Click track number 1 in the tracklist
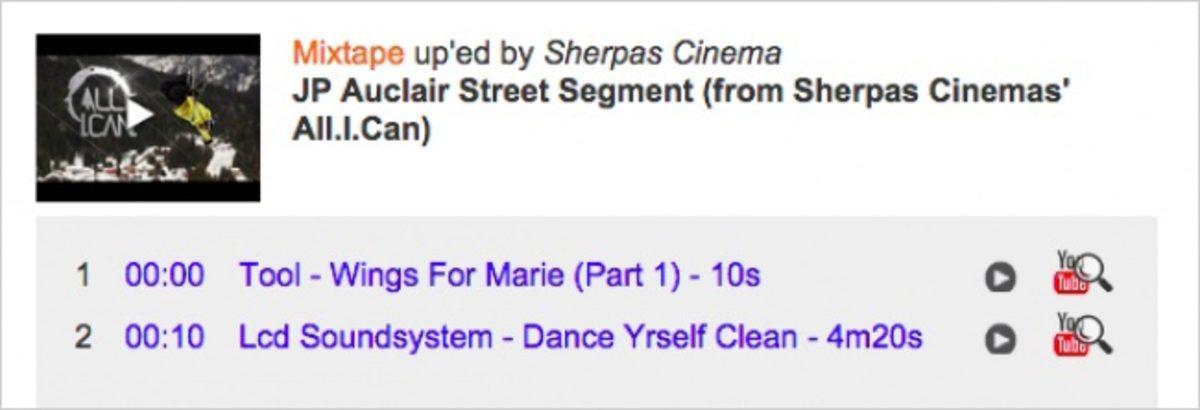This screenshot has height=410, width=1200. [83, 275]
